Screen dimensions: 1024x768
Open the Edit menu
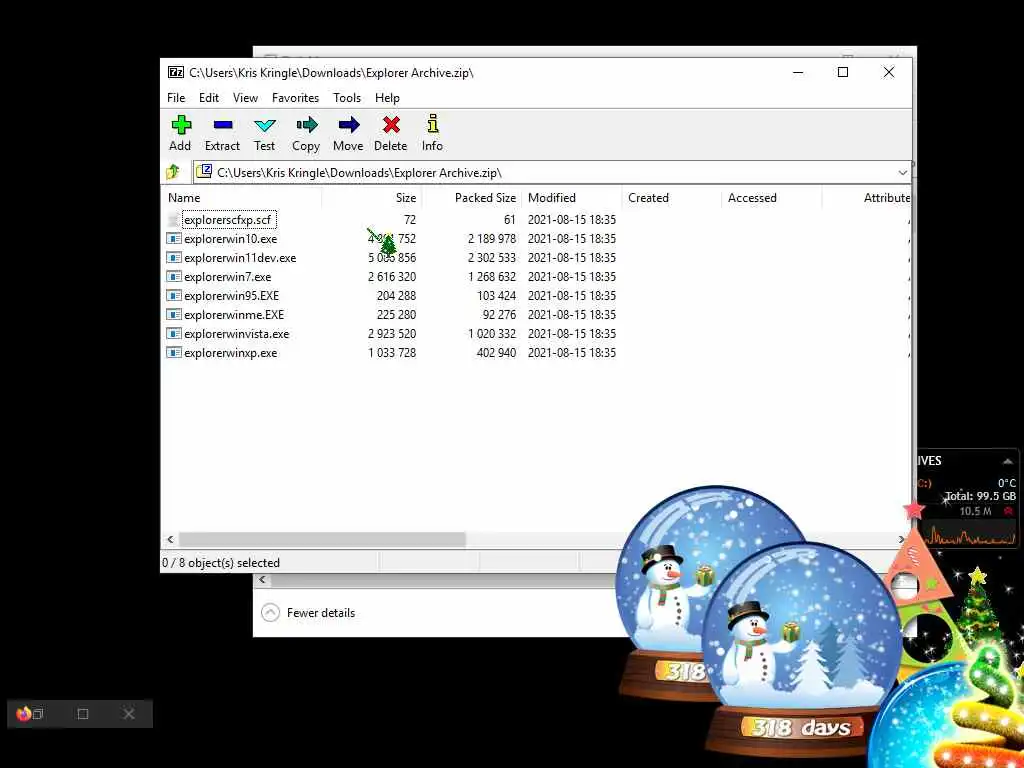[x=209, y=98]
